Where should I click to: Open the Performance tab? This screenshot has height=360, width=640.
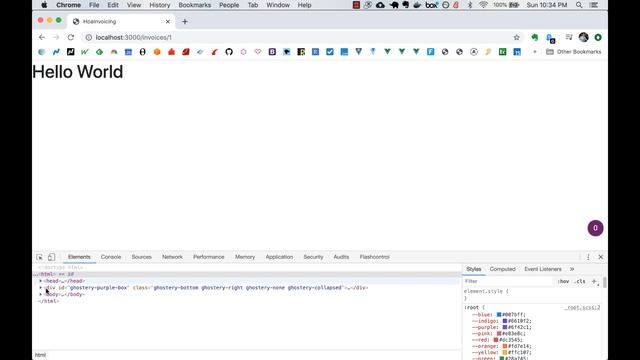209,257
